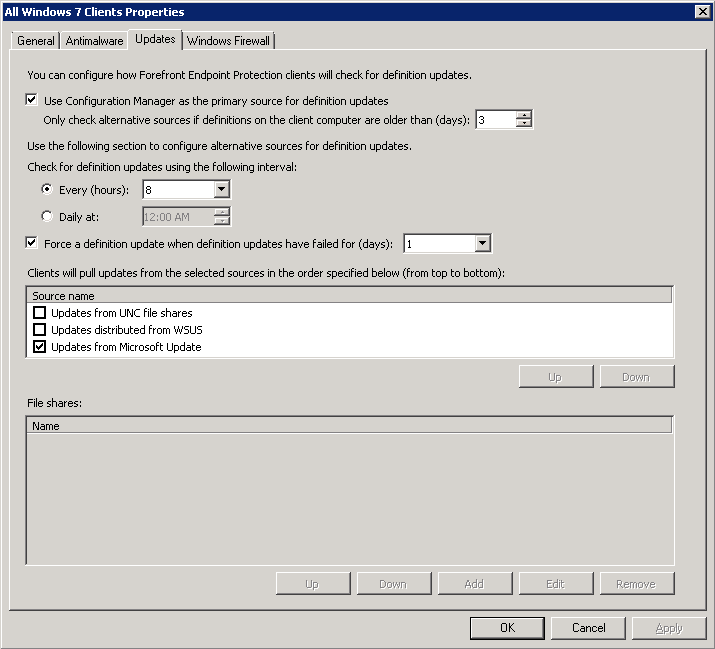Decrease the alternative sources days value

(524, 124)
